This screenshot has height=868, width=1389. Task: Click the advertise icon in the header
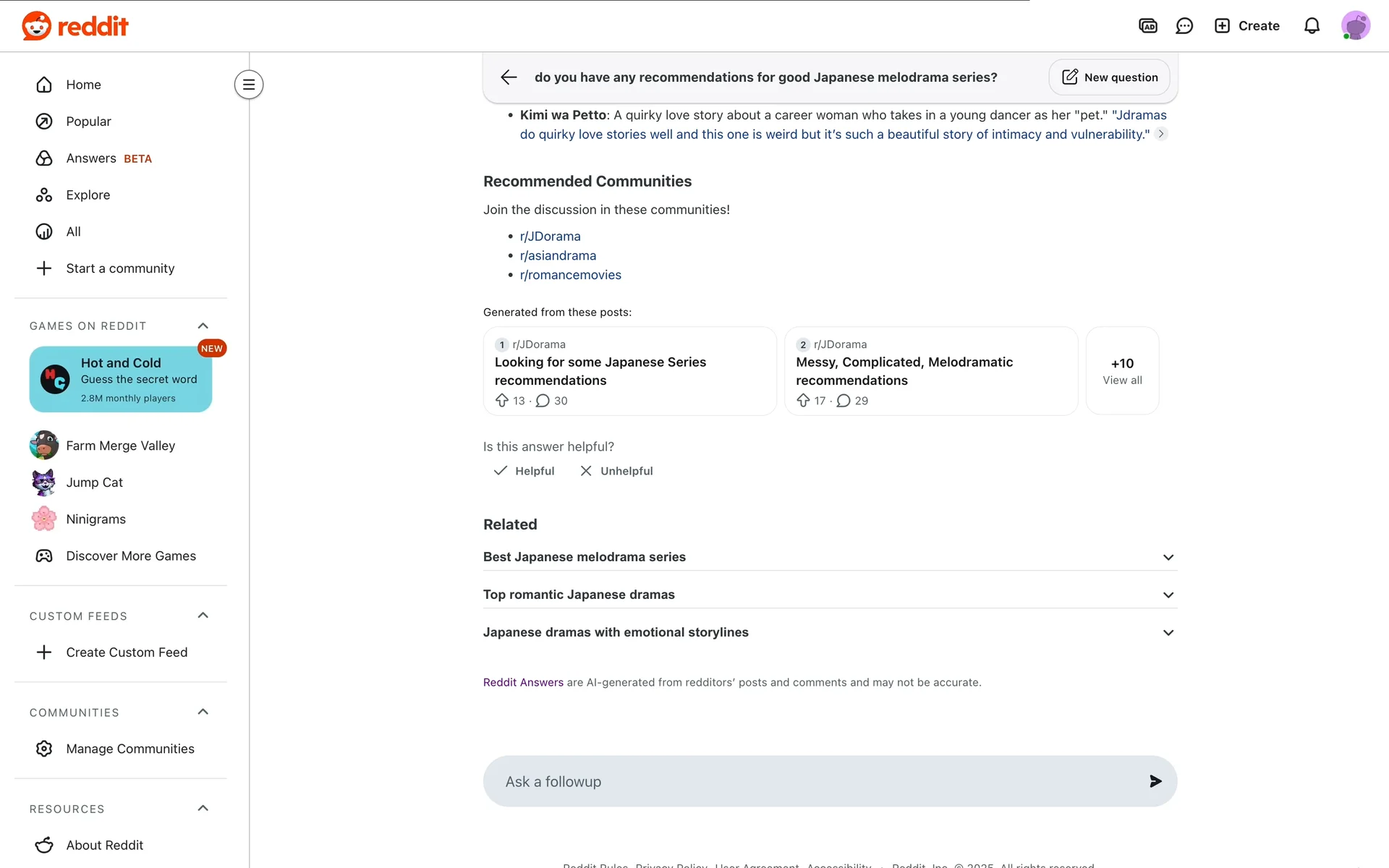pyautogui.click(x=1148, y=26)
